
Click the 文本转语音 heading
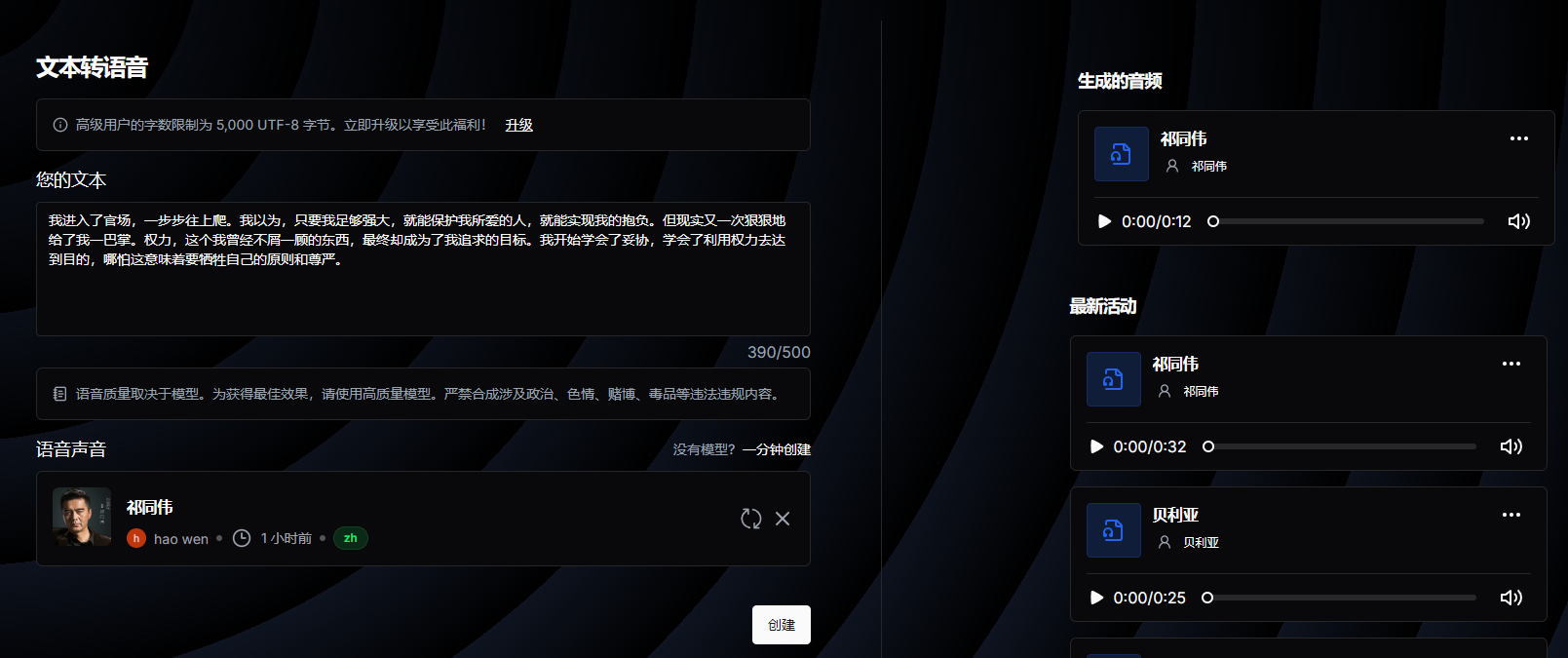pyautogui.click(x=93, y=67)
